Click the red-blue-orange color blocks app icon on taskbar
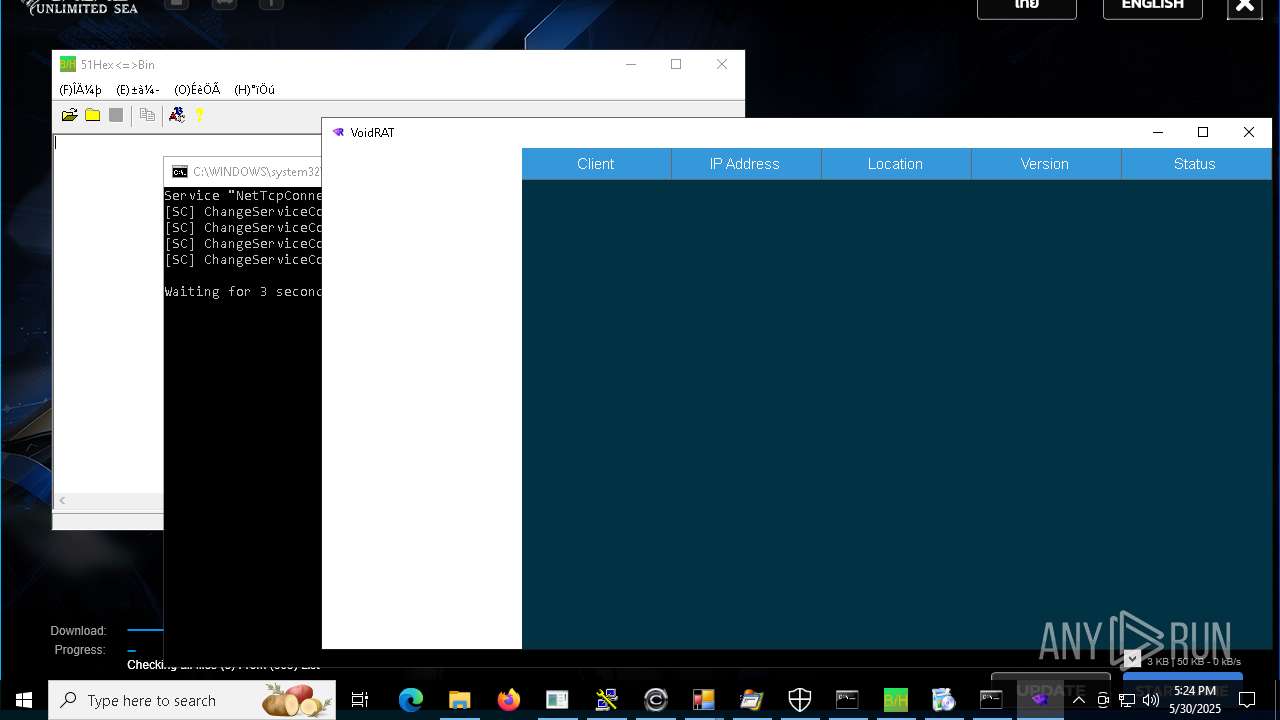 pyautogui.click(x=703, y=700)
